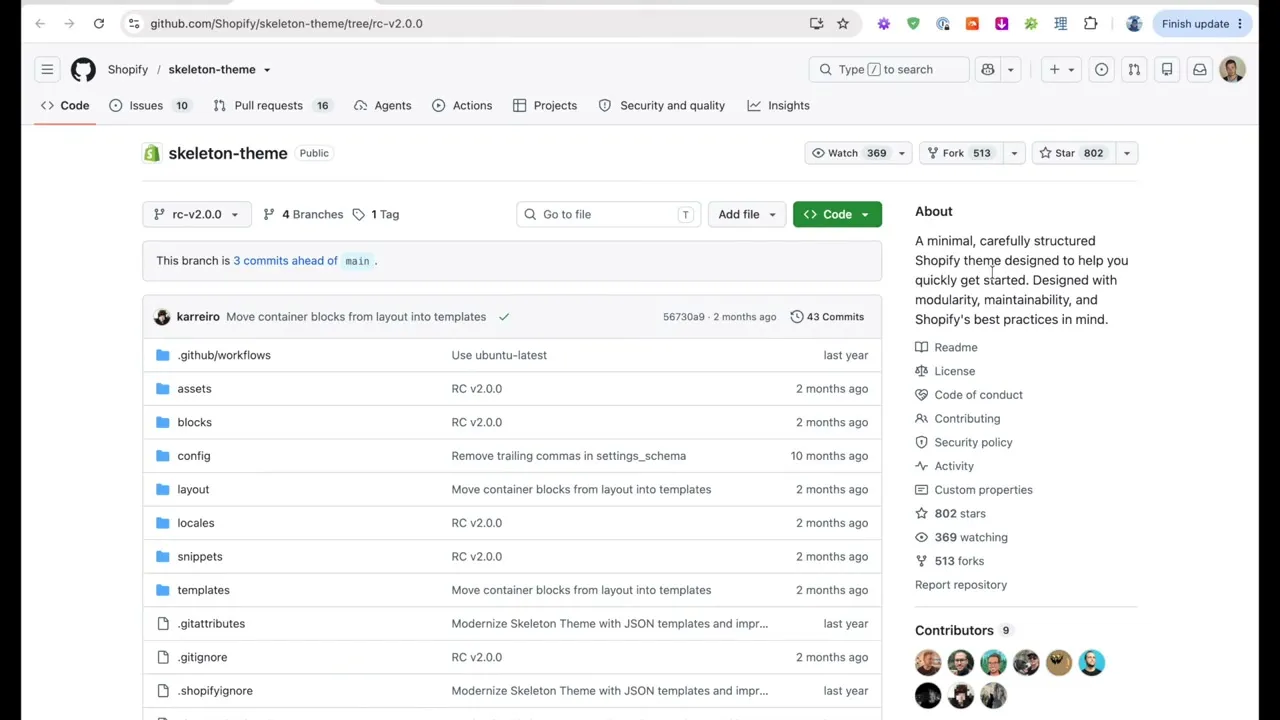1280x720 pixels.
Task: Switch to the Actions tab
Action: click(462, 105)
